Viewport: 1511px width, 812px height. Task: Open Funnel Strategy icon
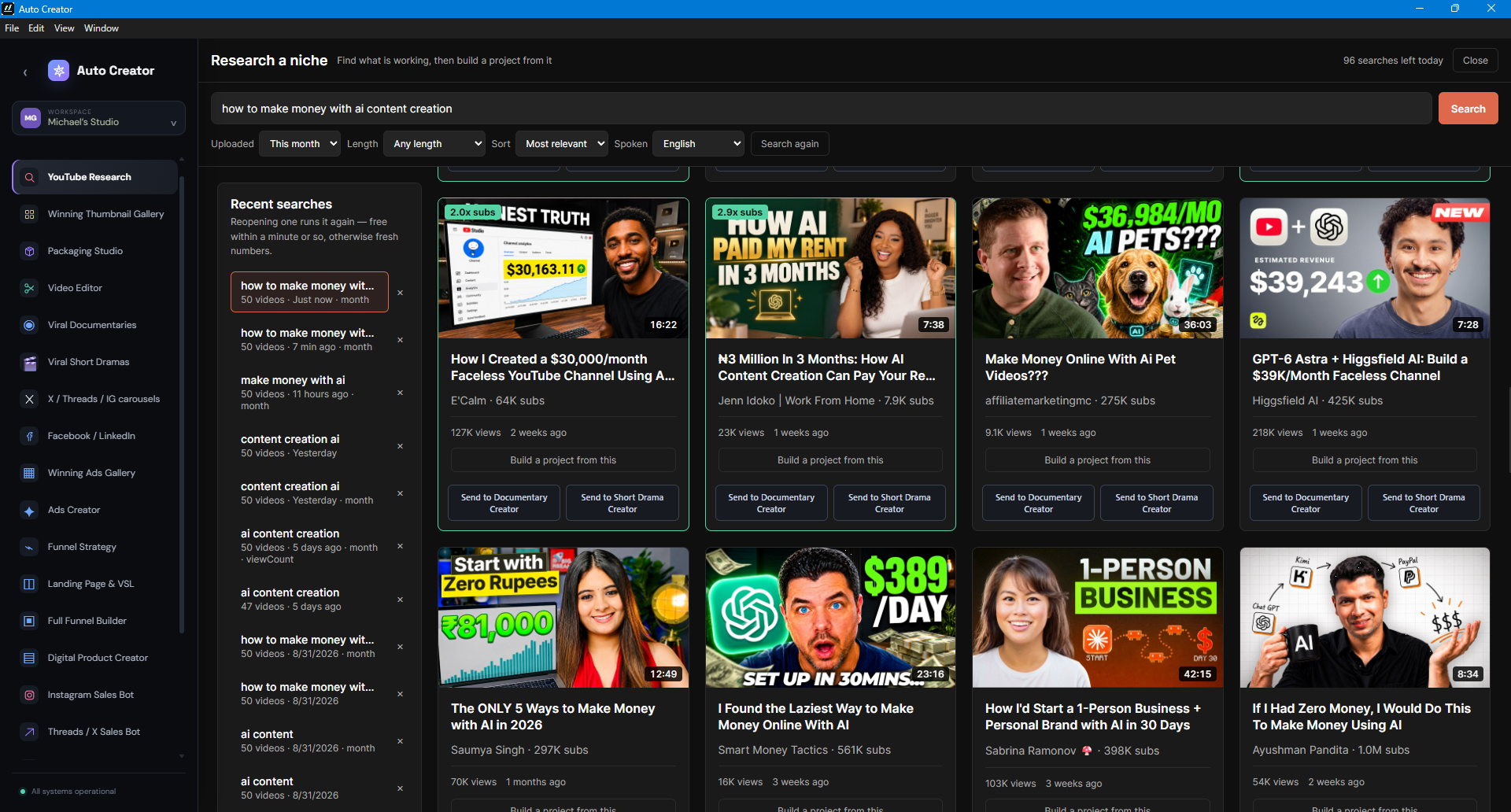coord(29,547)
